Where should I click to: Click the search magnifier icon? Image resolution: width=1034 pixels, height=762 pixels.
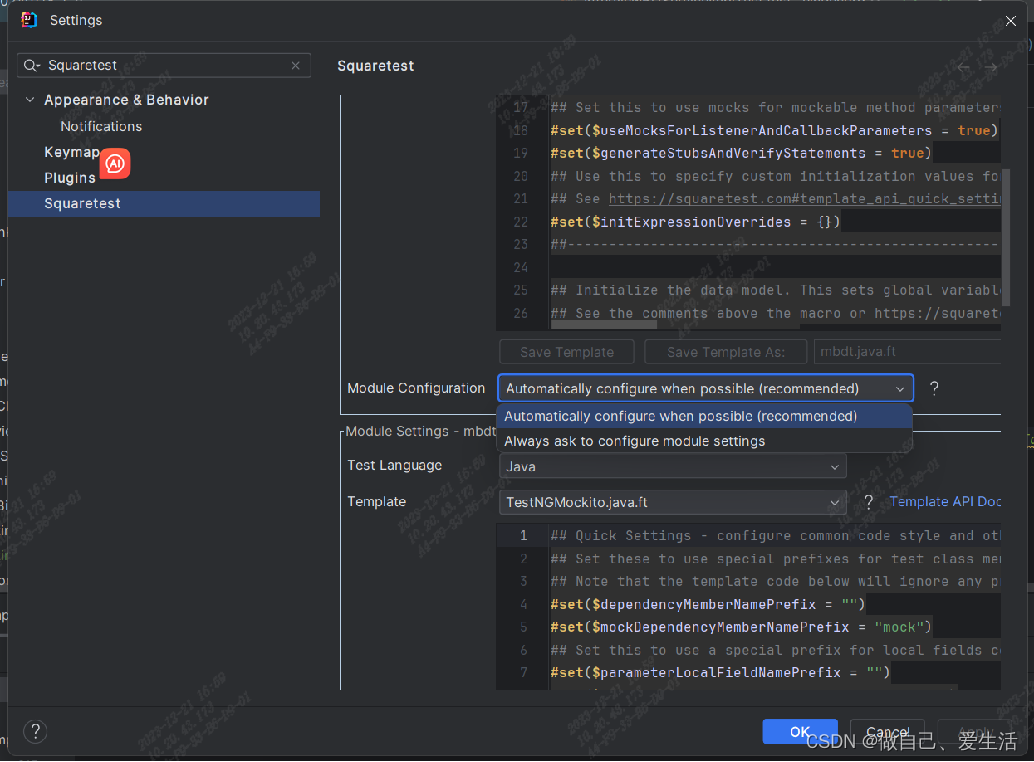(x=31, y=65)
